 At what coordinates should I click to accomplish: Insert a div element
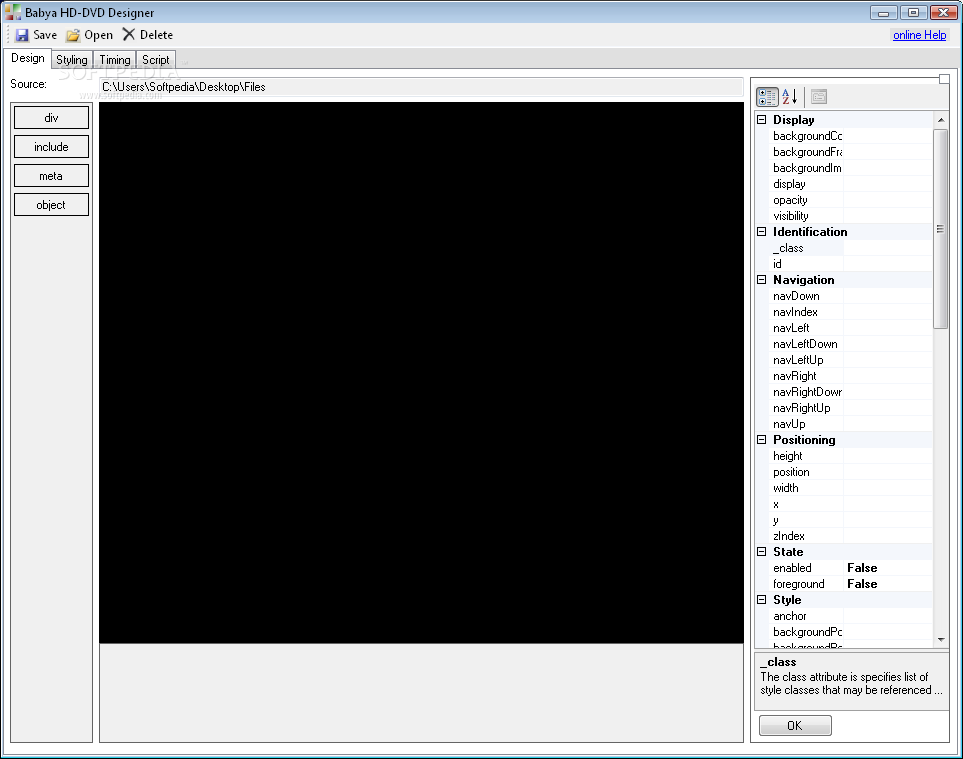click(52, 118)
